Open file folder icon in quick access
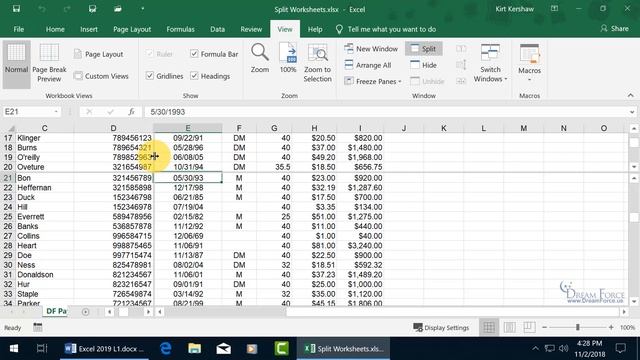640x360 pixels. coord(118,9)
